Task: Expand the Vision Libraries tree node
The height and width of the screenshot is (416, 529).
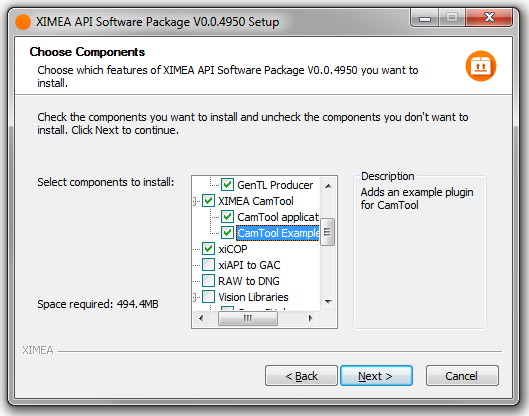Action: point(195,297)
